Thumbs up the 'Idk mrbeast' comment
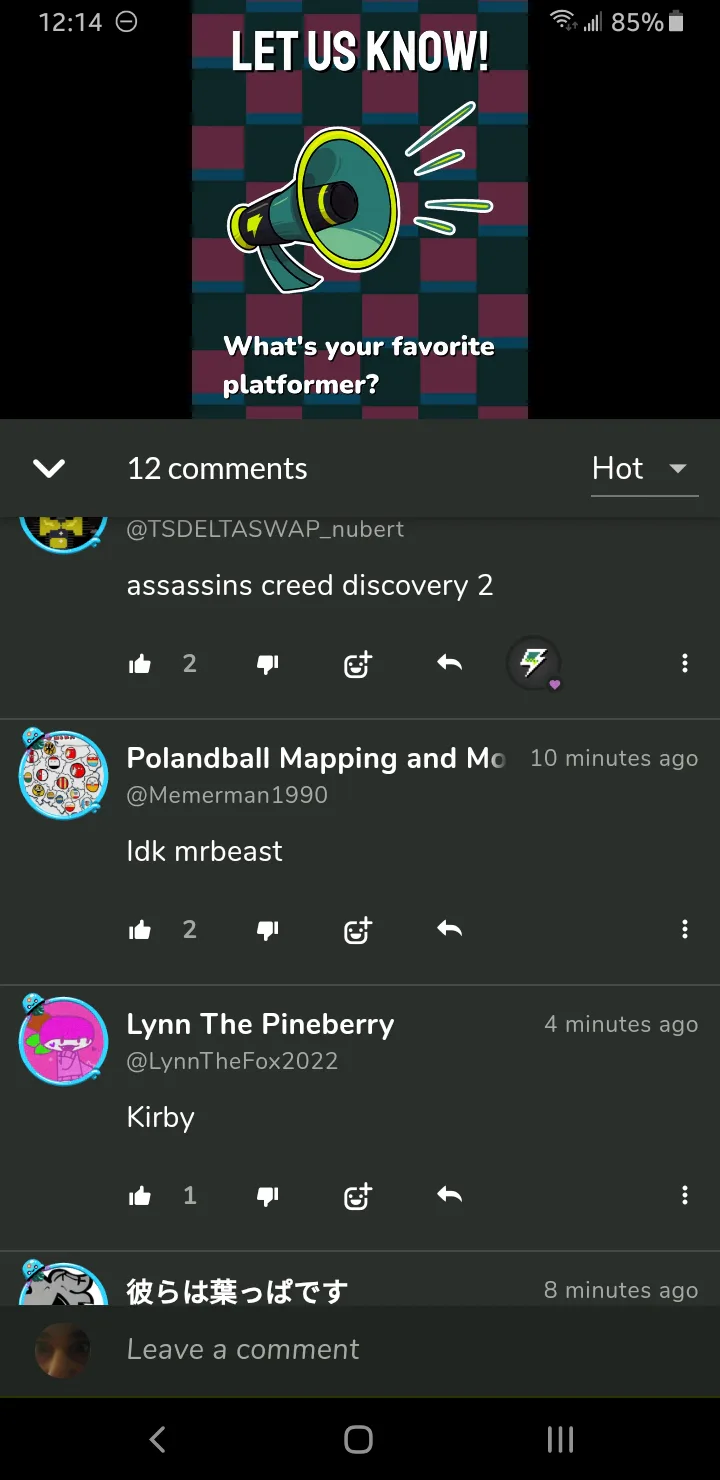Image resolution: width=720 pixels, height=1480 pixels. click(x=140, y=930)
